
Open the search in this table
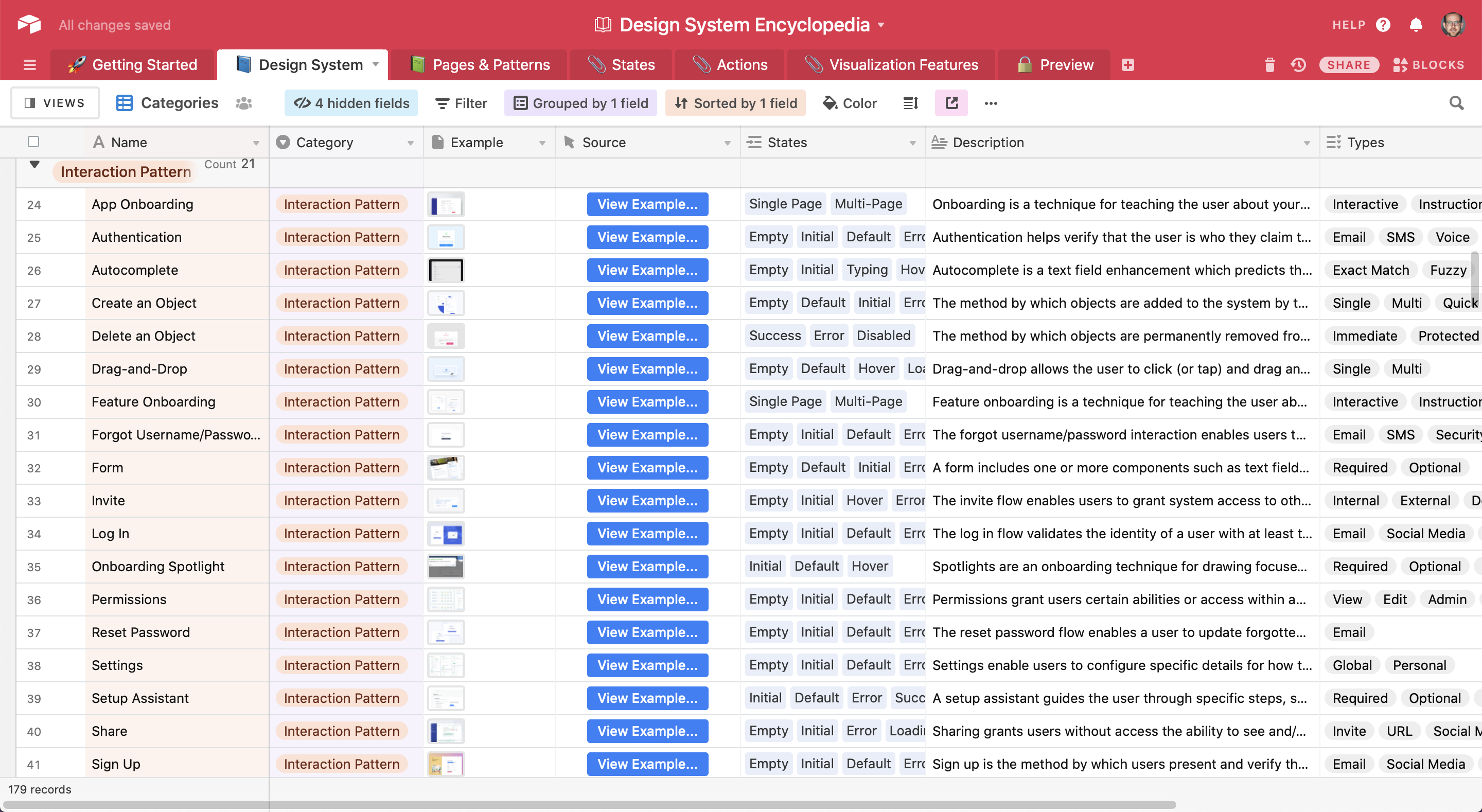click(x=1457, y=102)
